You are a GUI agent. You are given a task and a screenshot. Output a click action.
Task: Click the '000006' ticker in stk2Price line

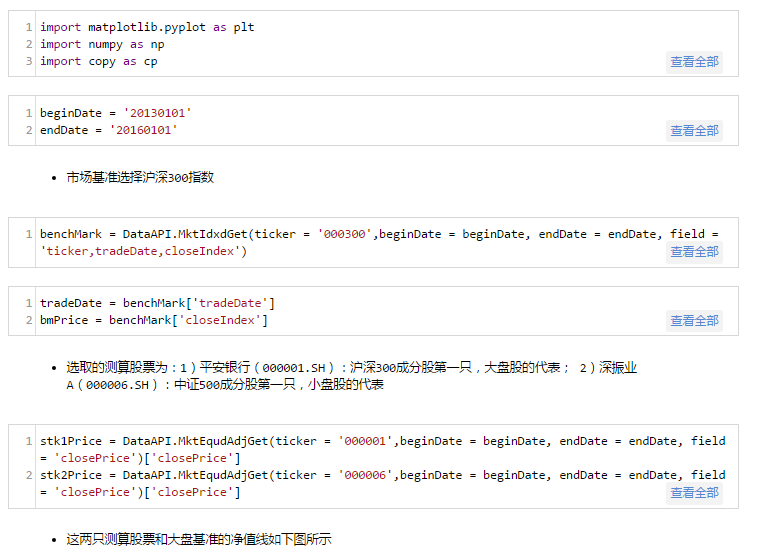point(368,476)
